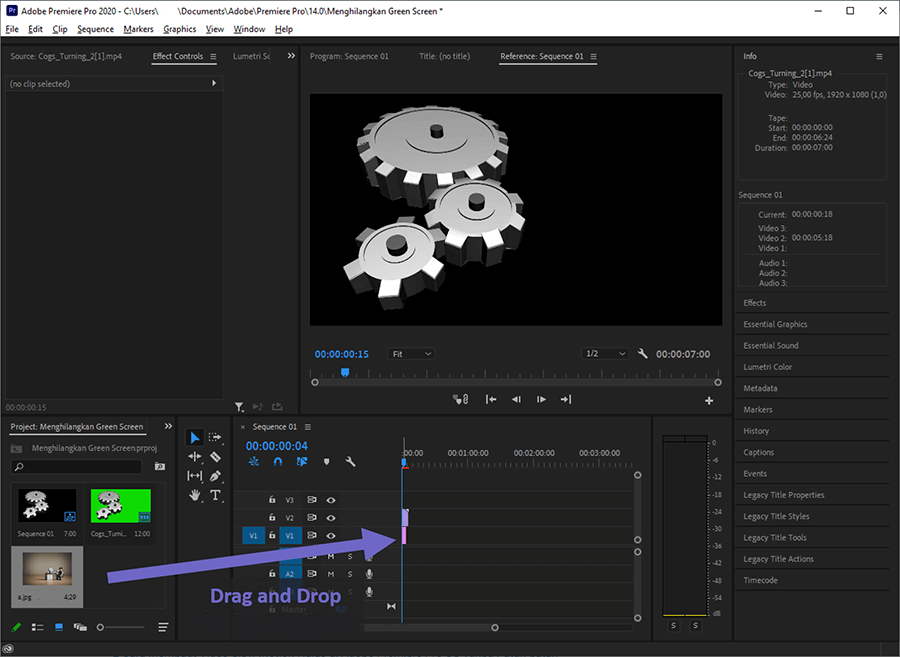Screen dimensions: 900x657
Task: Switch to the Title: (no title) tab
Action: 444,56
